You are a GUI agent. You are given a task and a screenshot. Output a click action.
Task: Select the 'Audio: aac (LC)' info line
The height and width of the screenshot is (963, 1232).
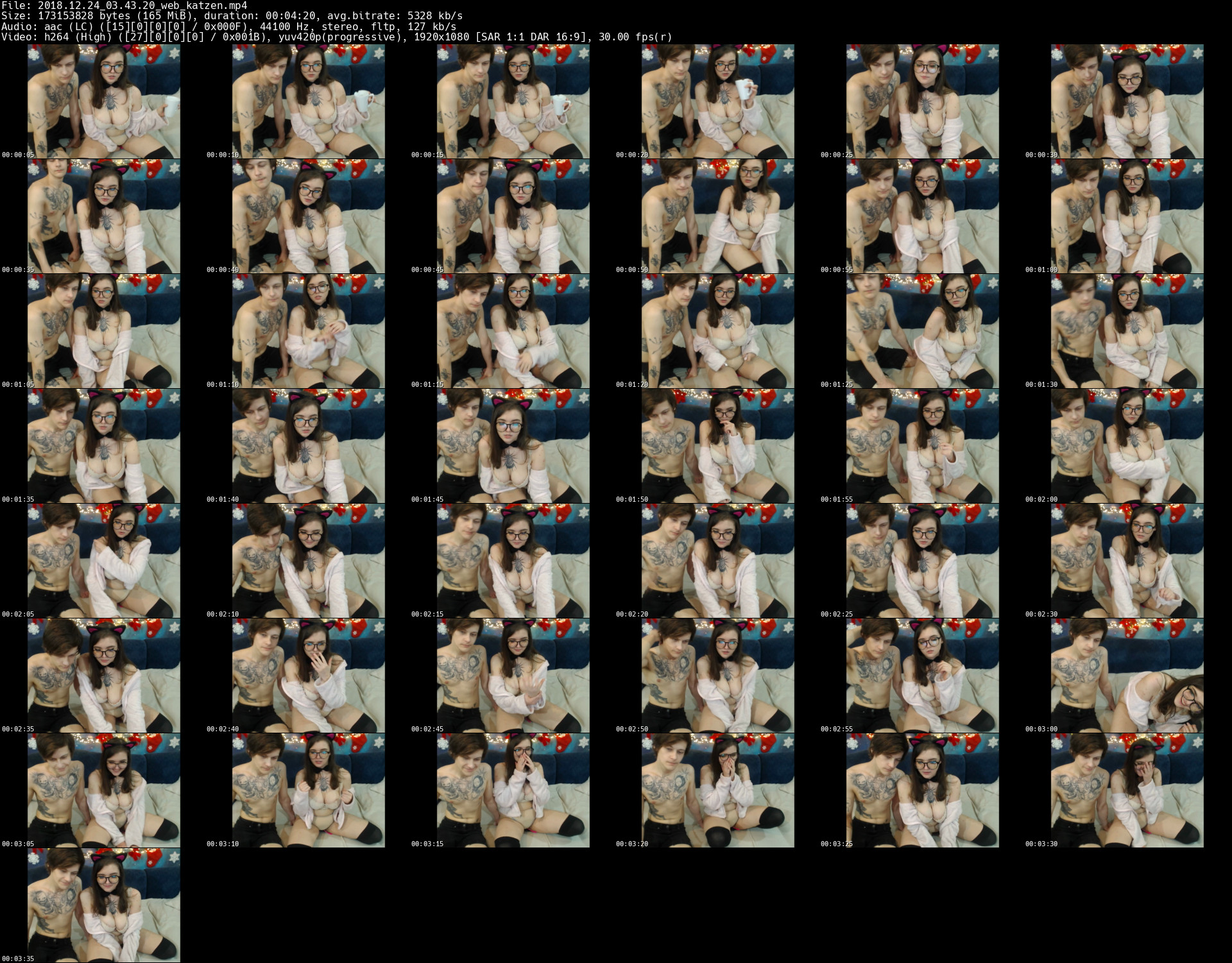tap(228, 26)
